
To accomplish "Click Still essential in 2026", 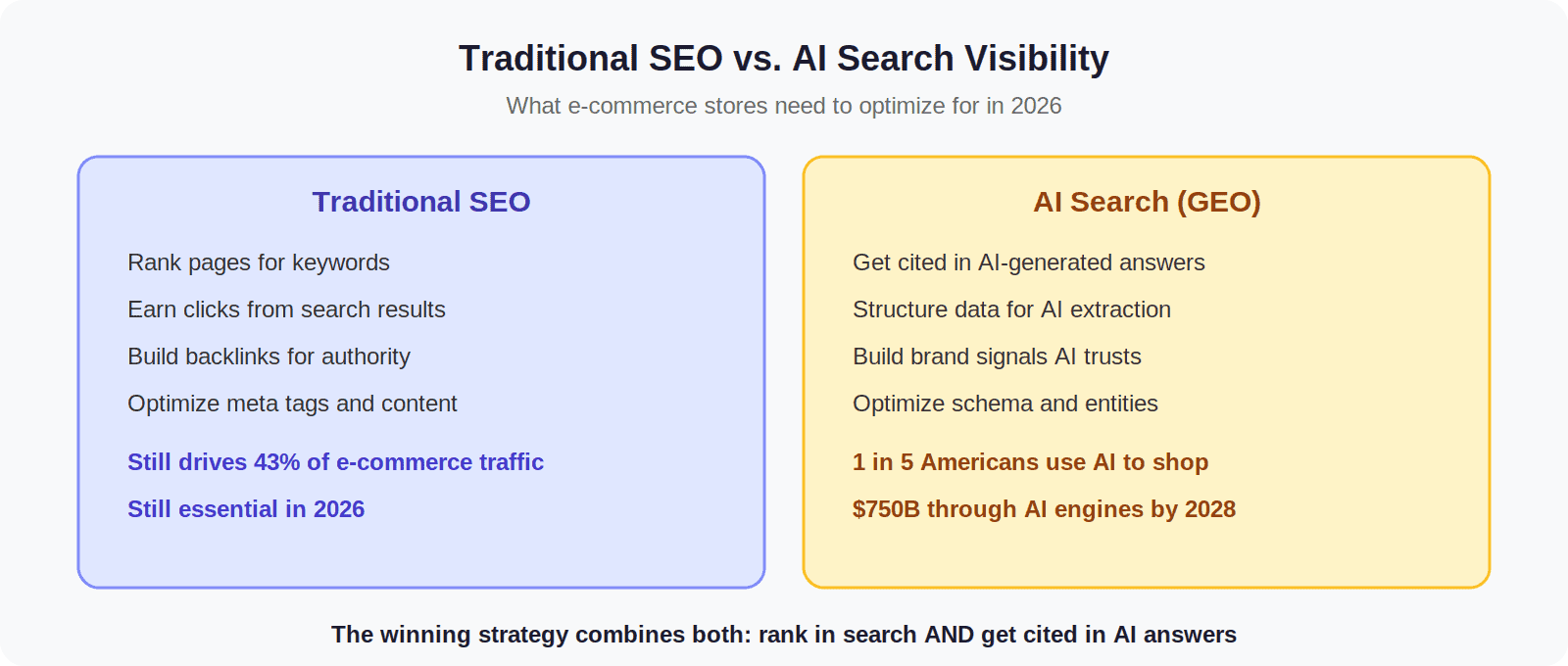I will click(x=246, y=509).
